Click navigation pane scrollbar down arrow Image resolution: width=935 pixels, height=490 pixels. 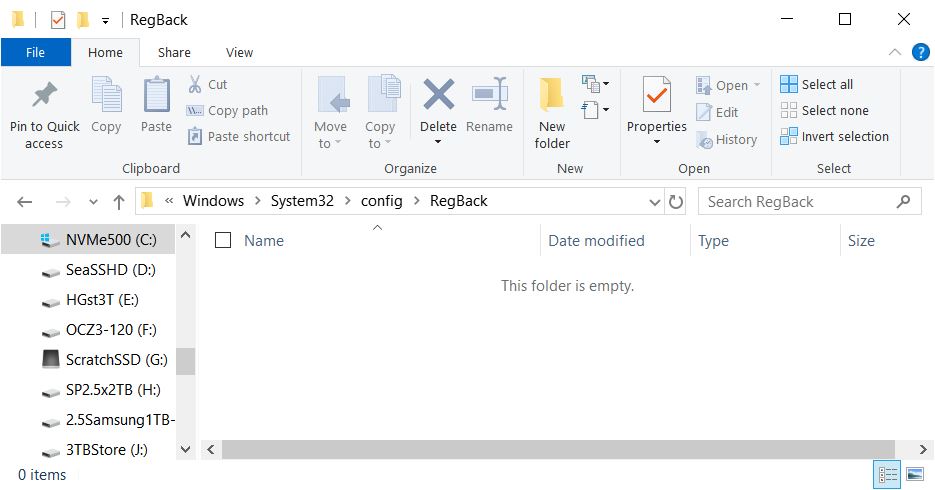pos(185,449)
